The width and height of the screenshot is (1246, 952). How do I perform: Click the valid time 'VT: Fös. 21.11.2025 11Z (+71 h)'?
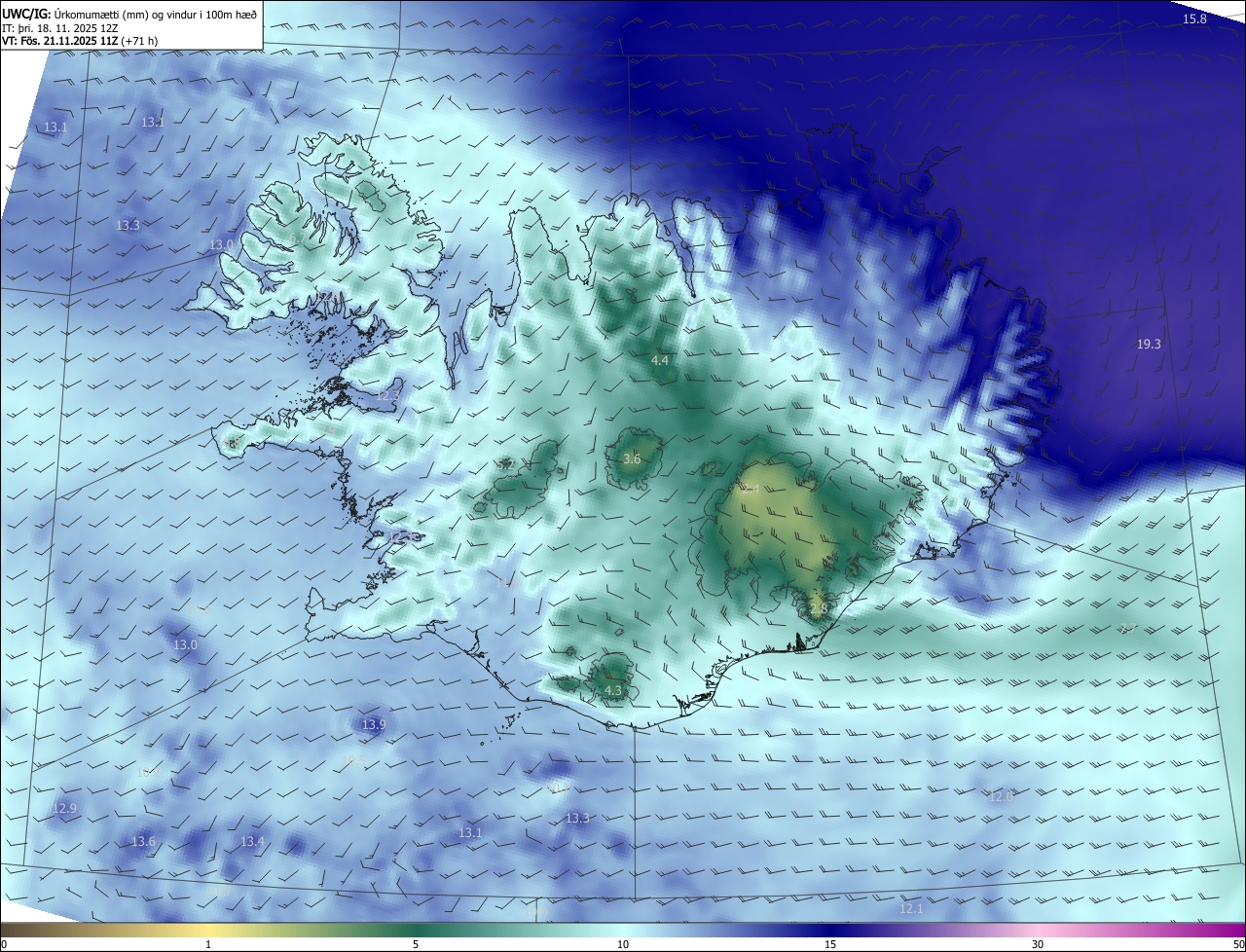[x=80, y=41]
